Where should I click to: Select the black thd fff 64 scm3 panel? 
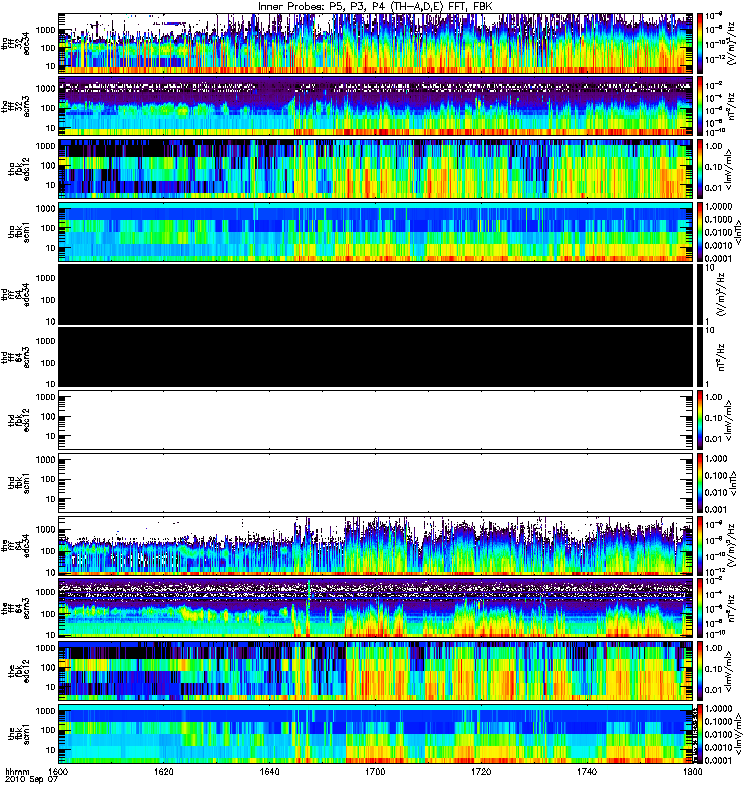[x=375, y=357]
